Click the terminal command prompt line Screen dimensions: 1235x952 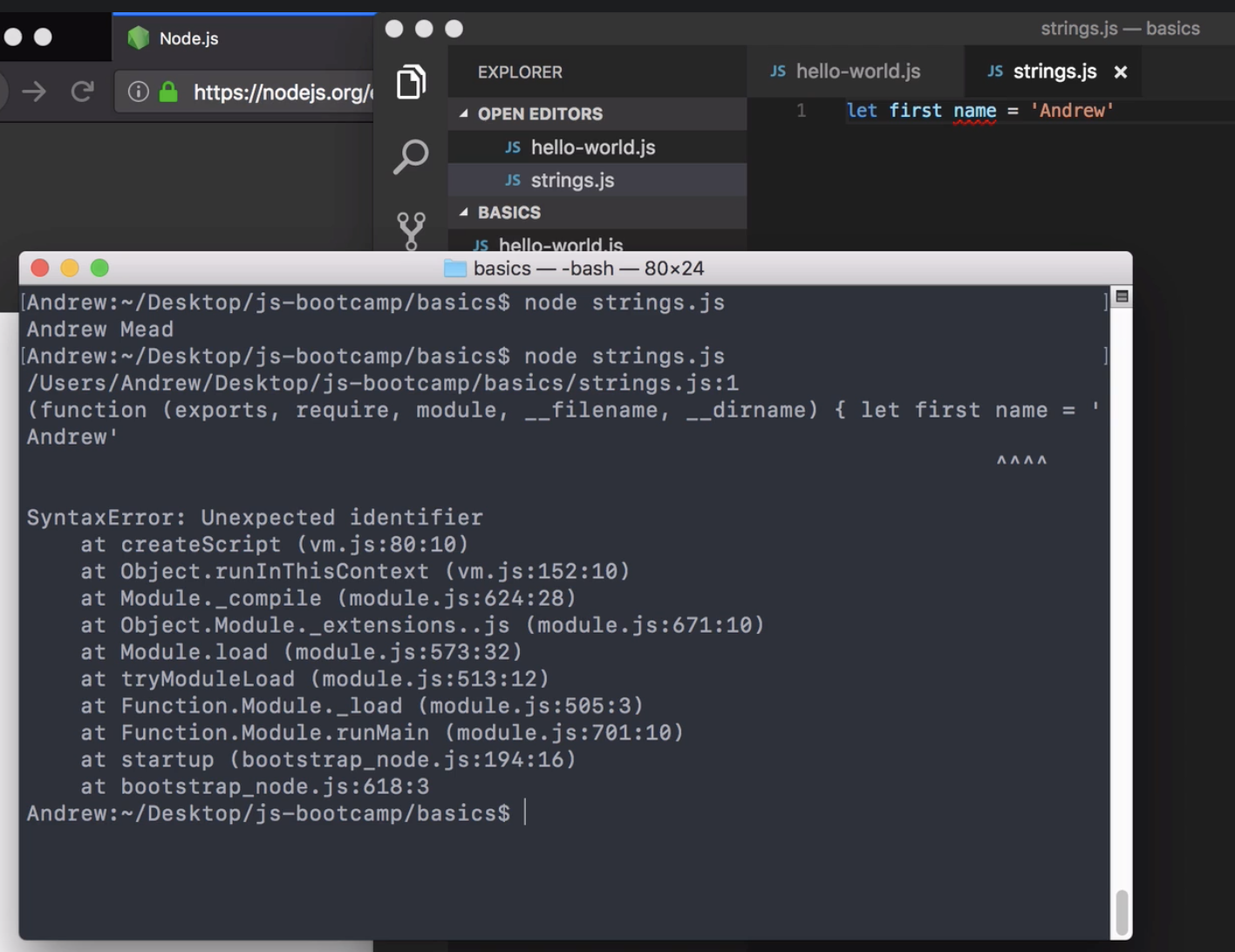click(x=270, y=813)
